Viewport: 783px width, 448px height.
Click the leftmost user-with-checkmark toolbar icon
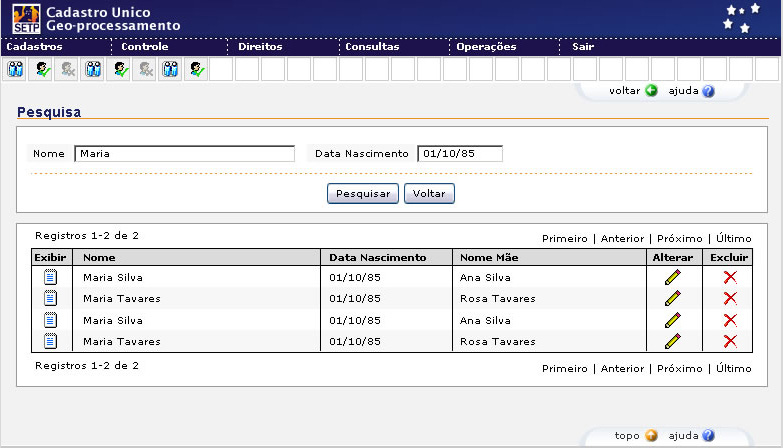tap(41, 70)
